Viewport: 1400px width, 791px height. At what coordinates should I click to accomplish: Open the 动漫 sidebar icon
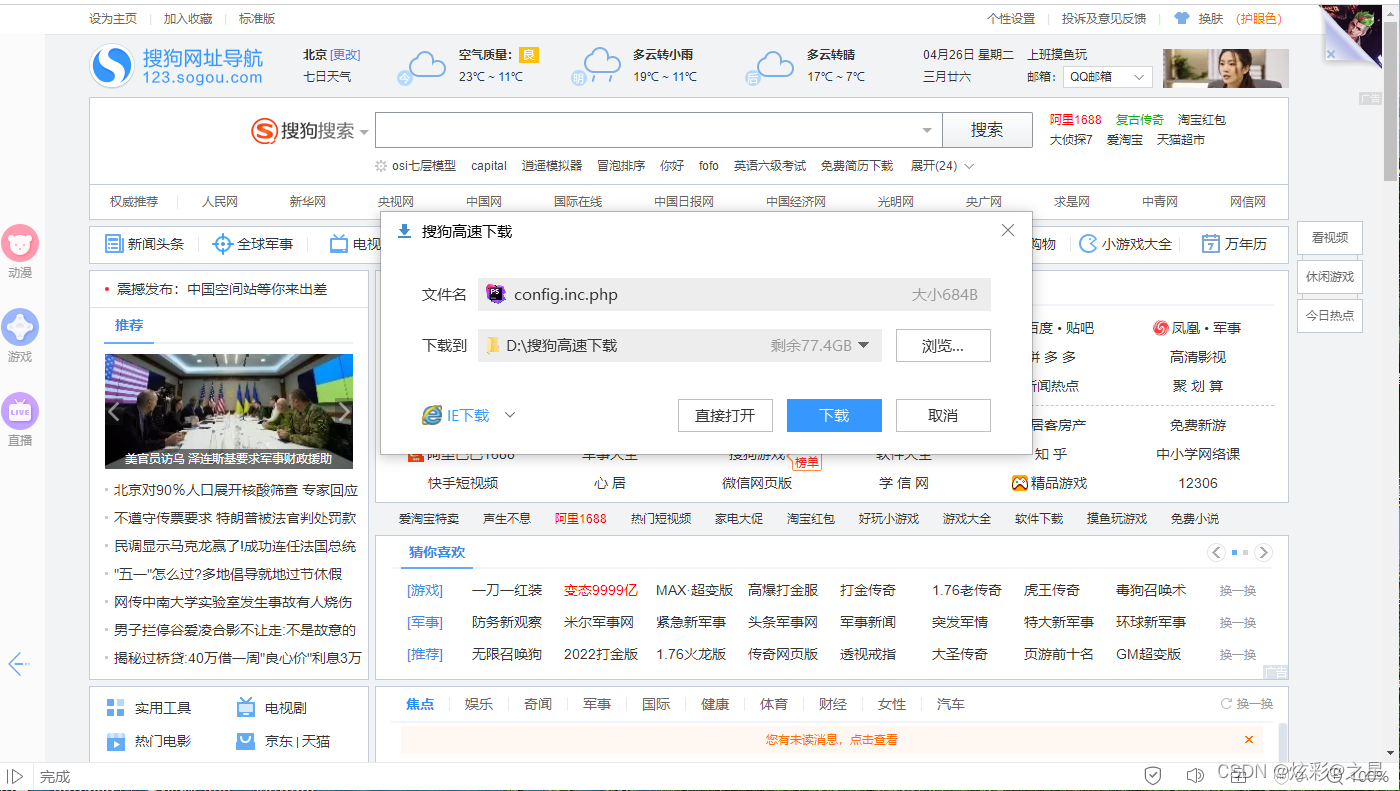pyautogui.click(x=20, y=243)
